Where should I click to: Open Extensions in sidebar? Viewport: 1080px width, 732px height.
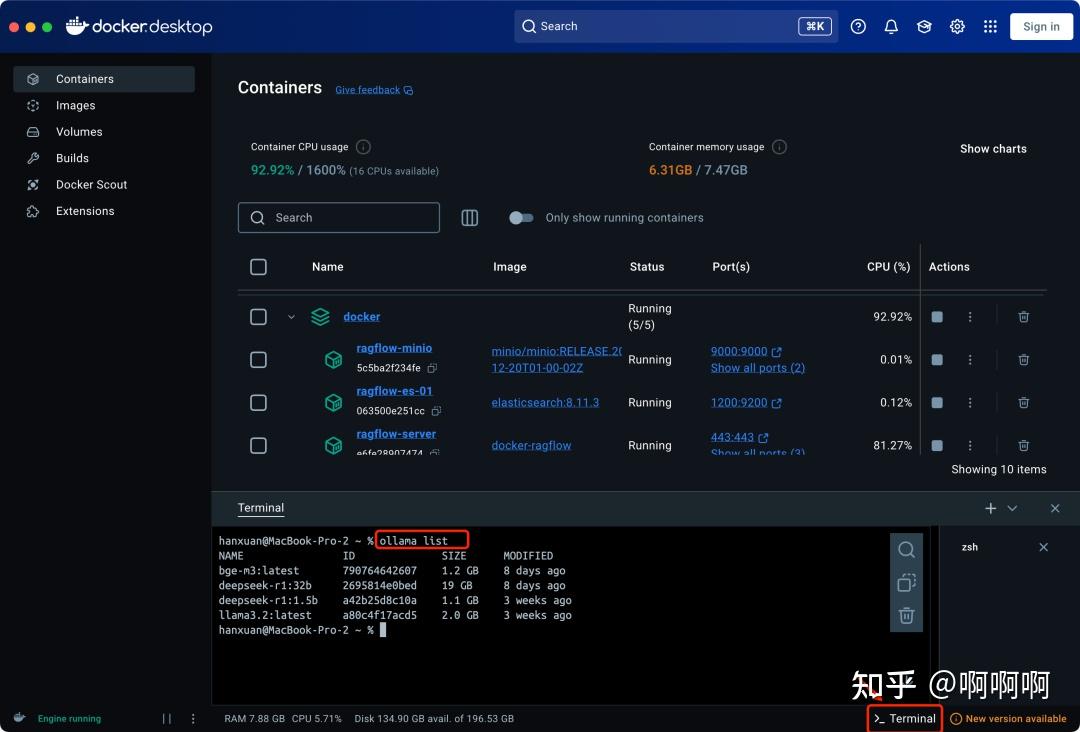click(104, 211)
